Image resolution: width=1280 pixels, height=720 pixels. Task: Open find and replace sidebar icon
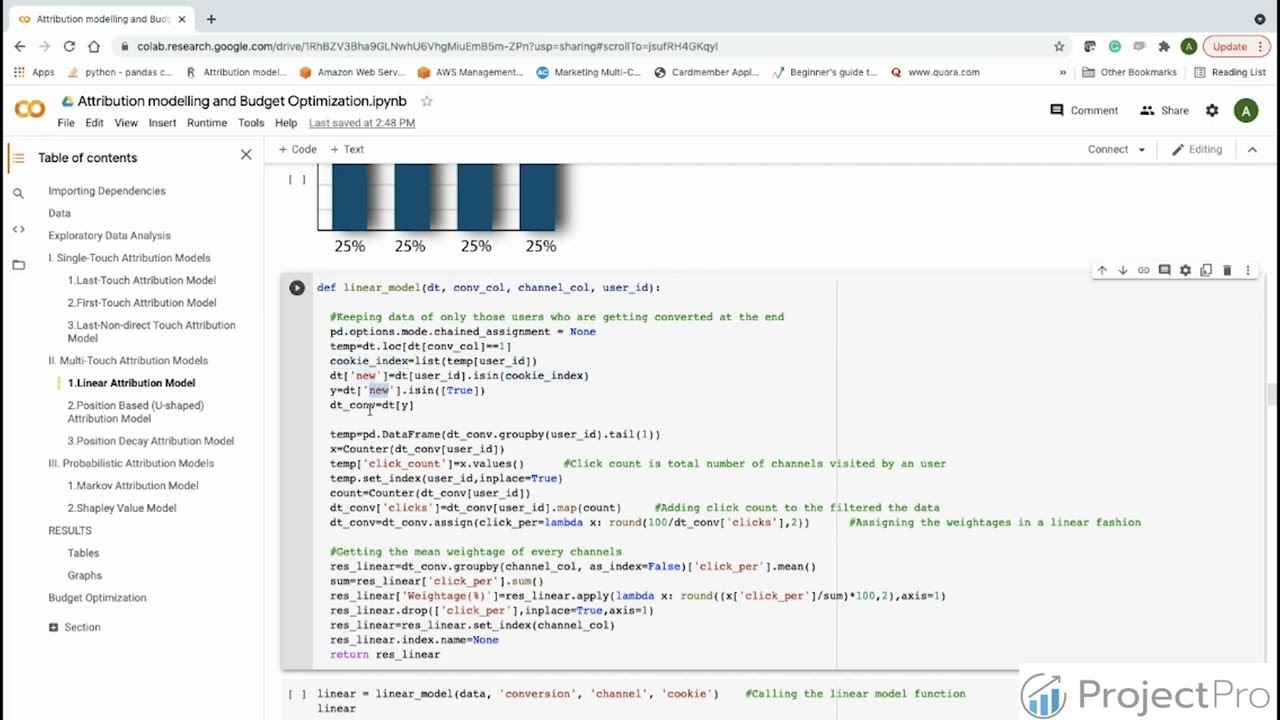coord(18,193)
